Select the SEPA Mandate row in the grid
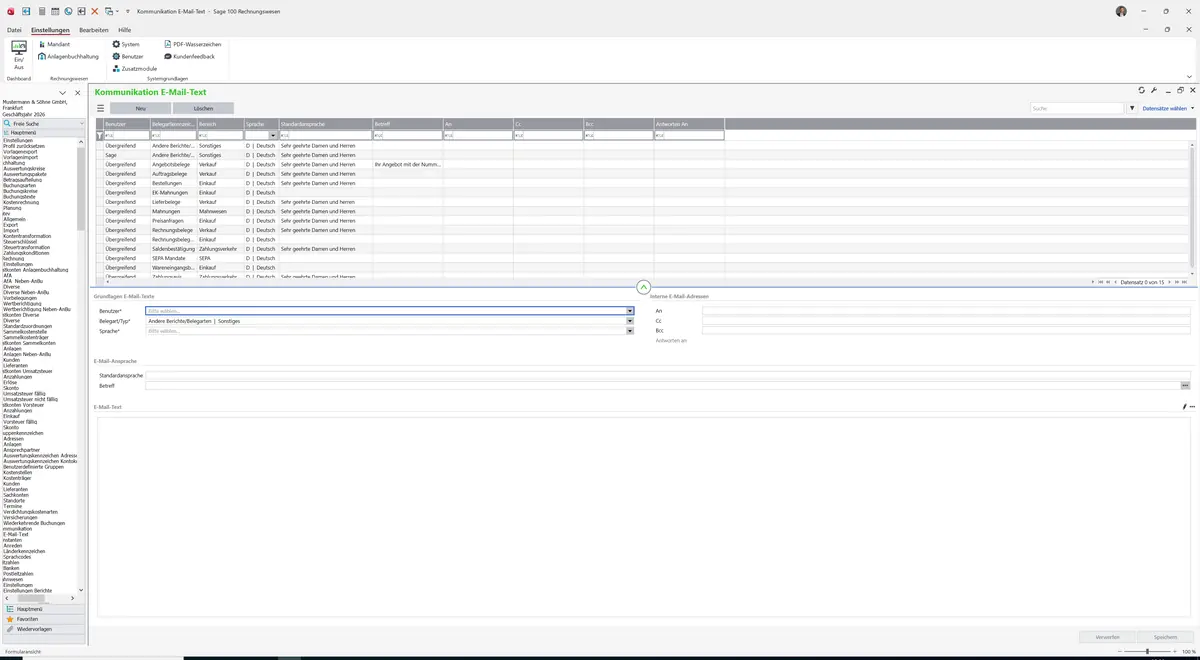1200x660 pixels. (644, 258)
